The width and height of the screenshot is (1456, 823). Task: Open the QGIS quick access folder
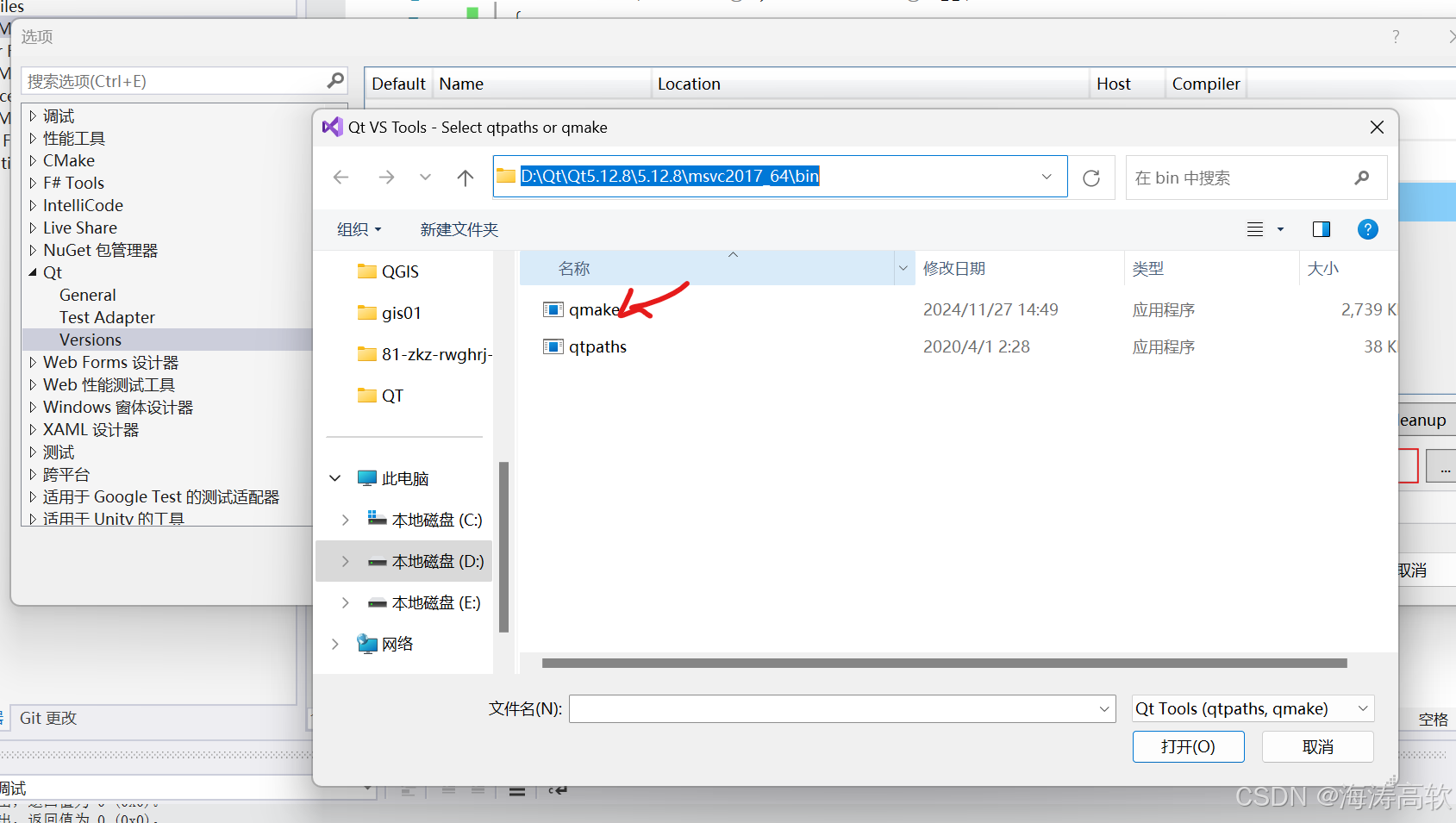[399, 271]
